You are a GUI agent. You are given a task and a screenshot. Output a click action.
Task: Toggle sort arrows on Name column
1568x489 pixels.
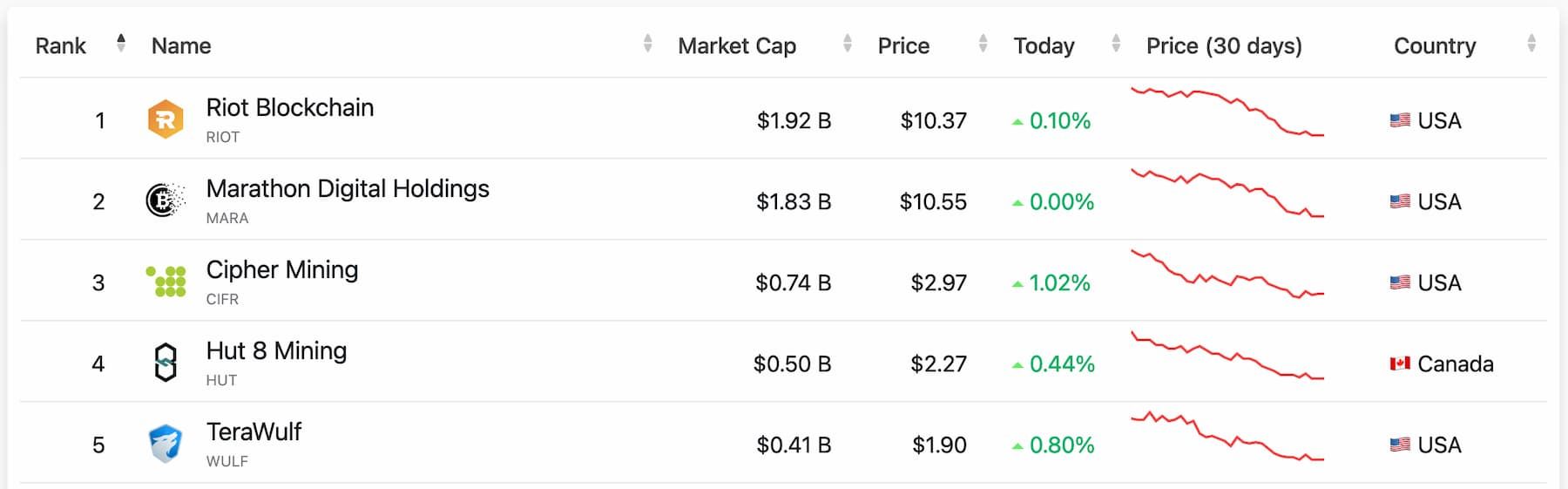pos(647,43)
